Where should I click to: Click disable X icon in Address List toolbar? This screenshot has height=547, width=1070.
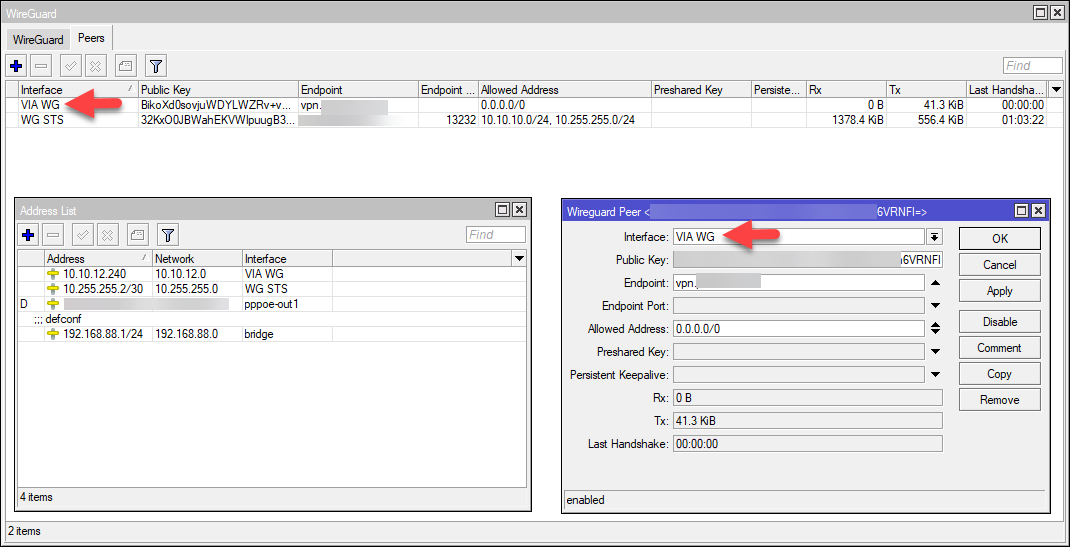pos(106,235)
